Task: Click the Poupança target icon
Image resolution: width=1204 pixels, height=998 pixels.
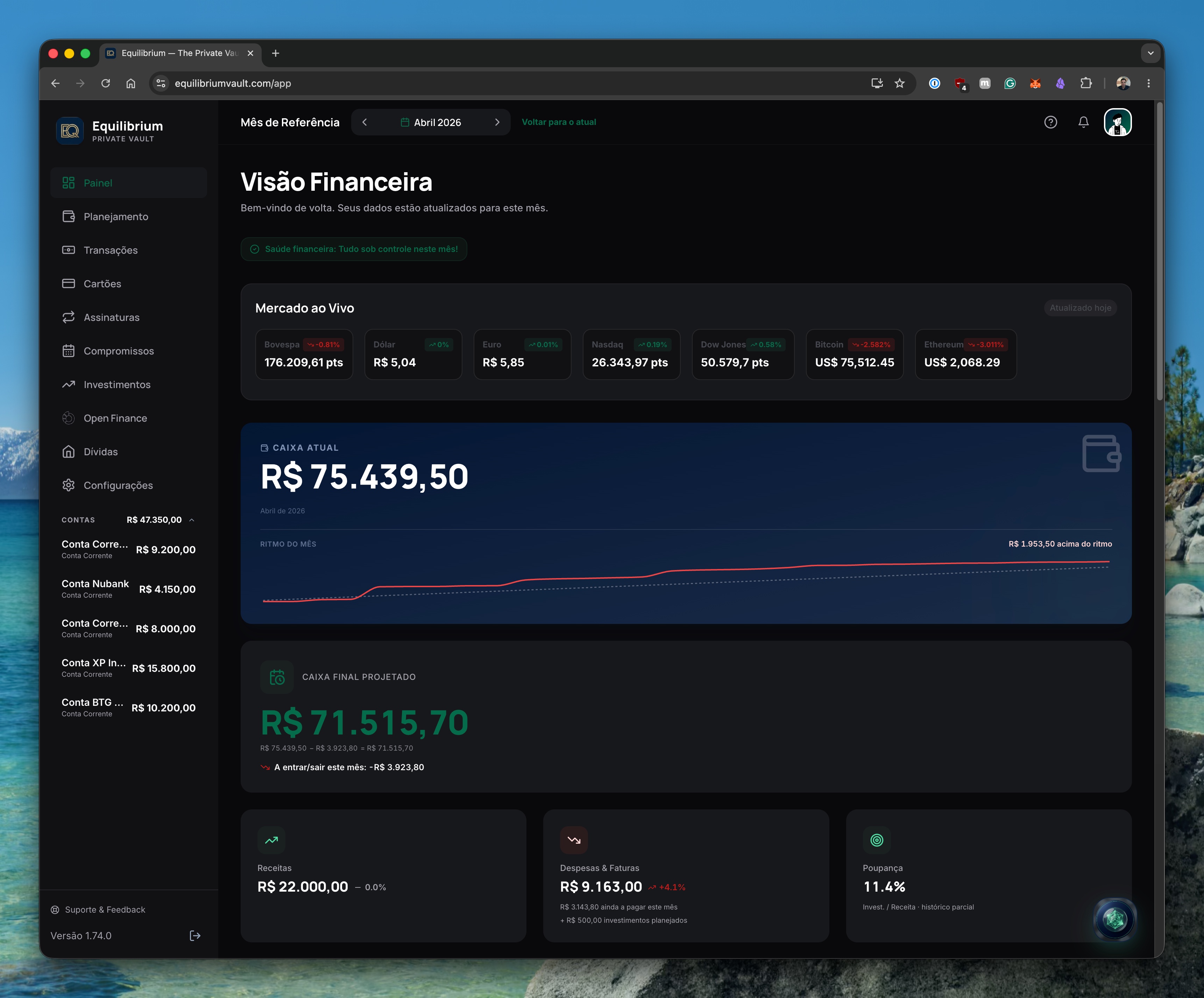Action: click(x=877, y=840)
